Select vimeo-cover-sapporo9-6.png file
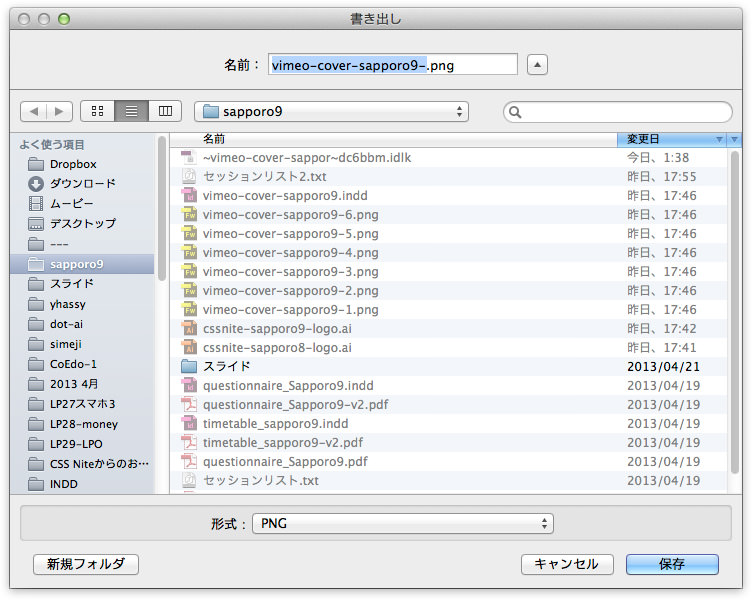This screenshot has width=752, height=600. (448, 215)
